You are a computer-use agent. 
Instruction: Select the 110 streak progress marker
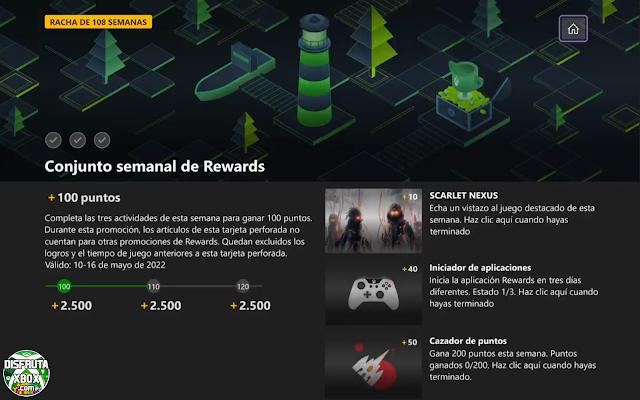pos(153,287)
